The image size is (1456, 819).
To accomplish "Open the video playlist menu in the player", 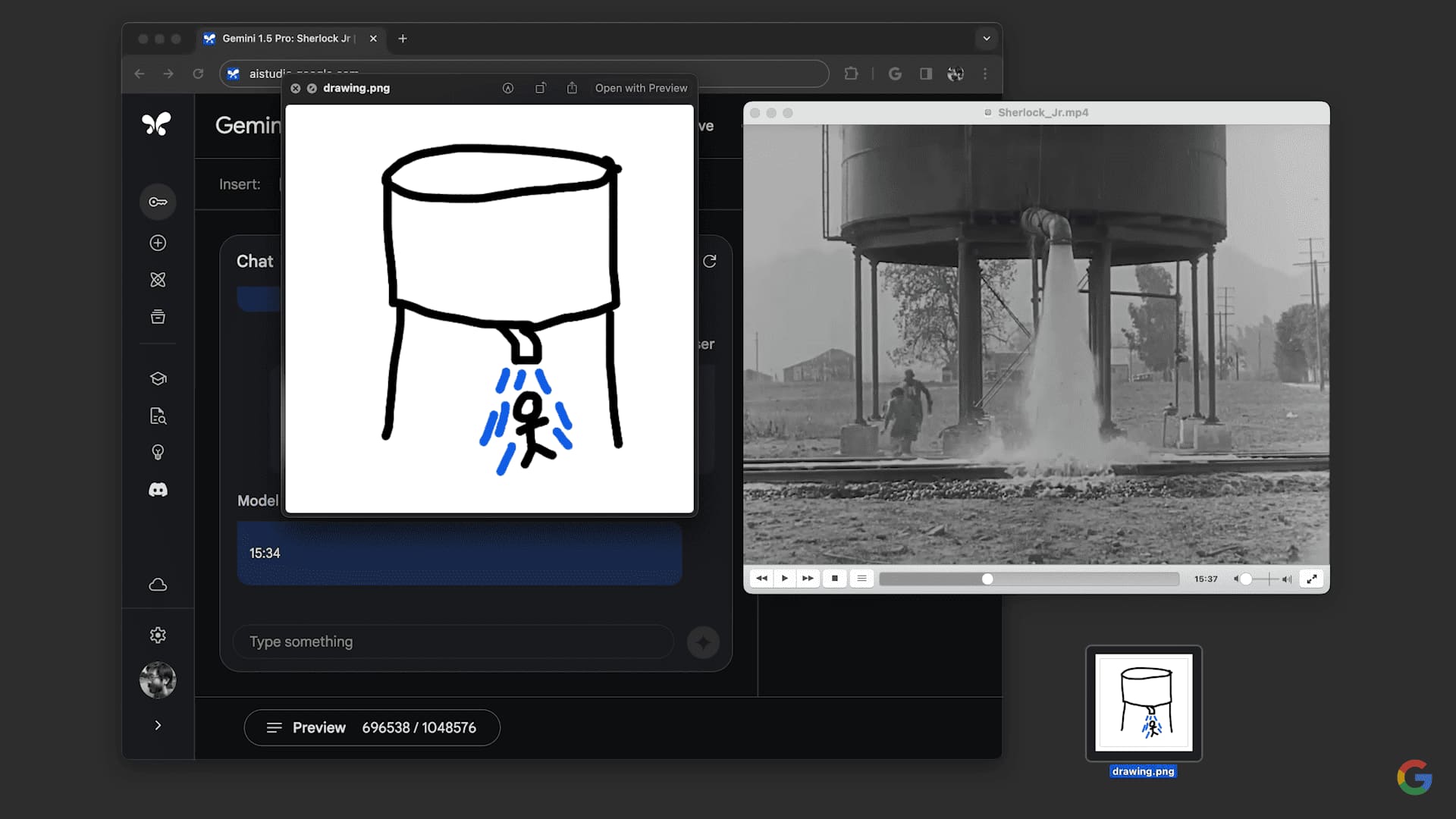I will pos(861,578).
